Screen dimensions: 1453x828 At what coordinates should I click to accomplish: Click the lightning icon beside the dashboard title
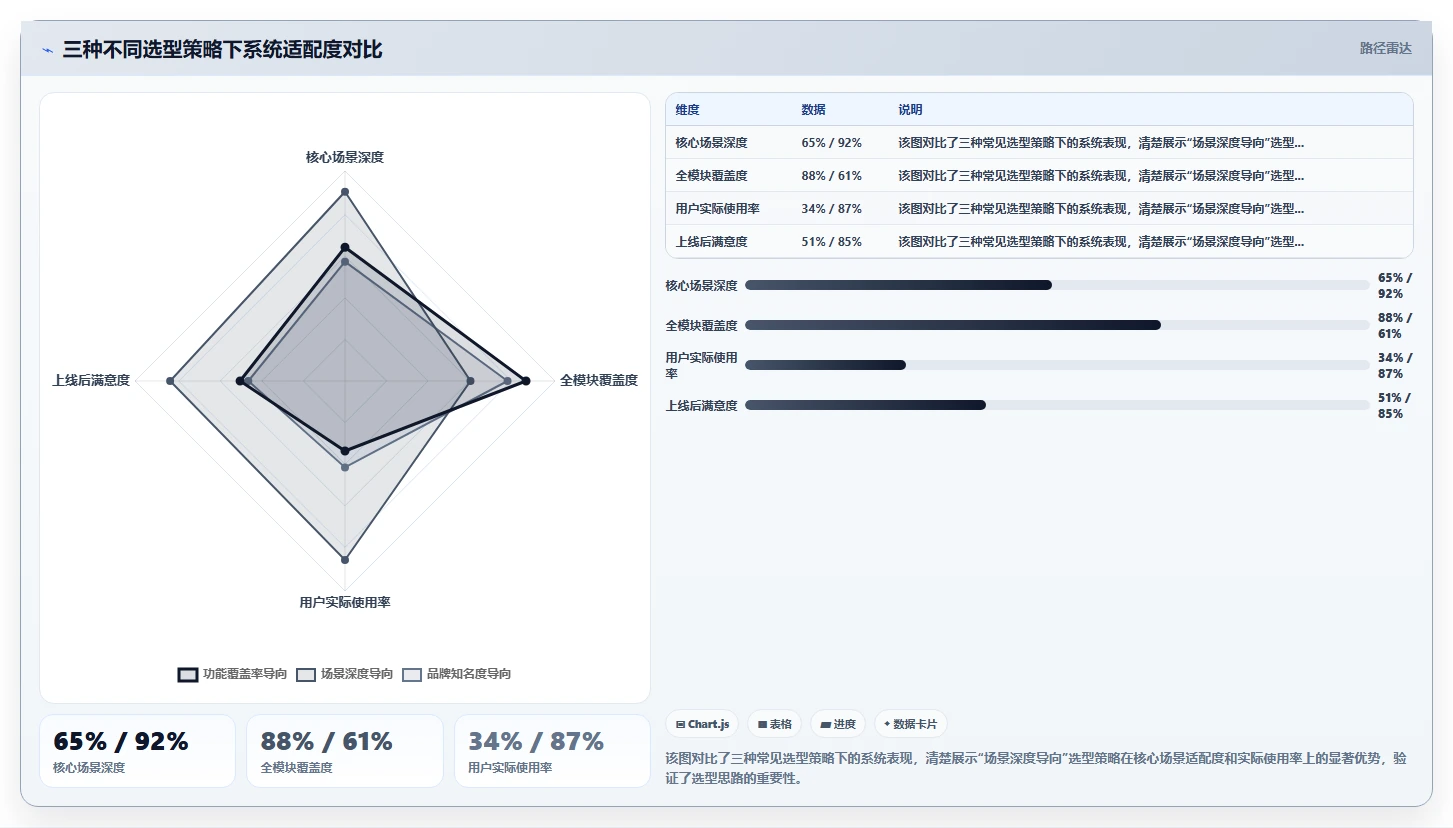point(47,50)
